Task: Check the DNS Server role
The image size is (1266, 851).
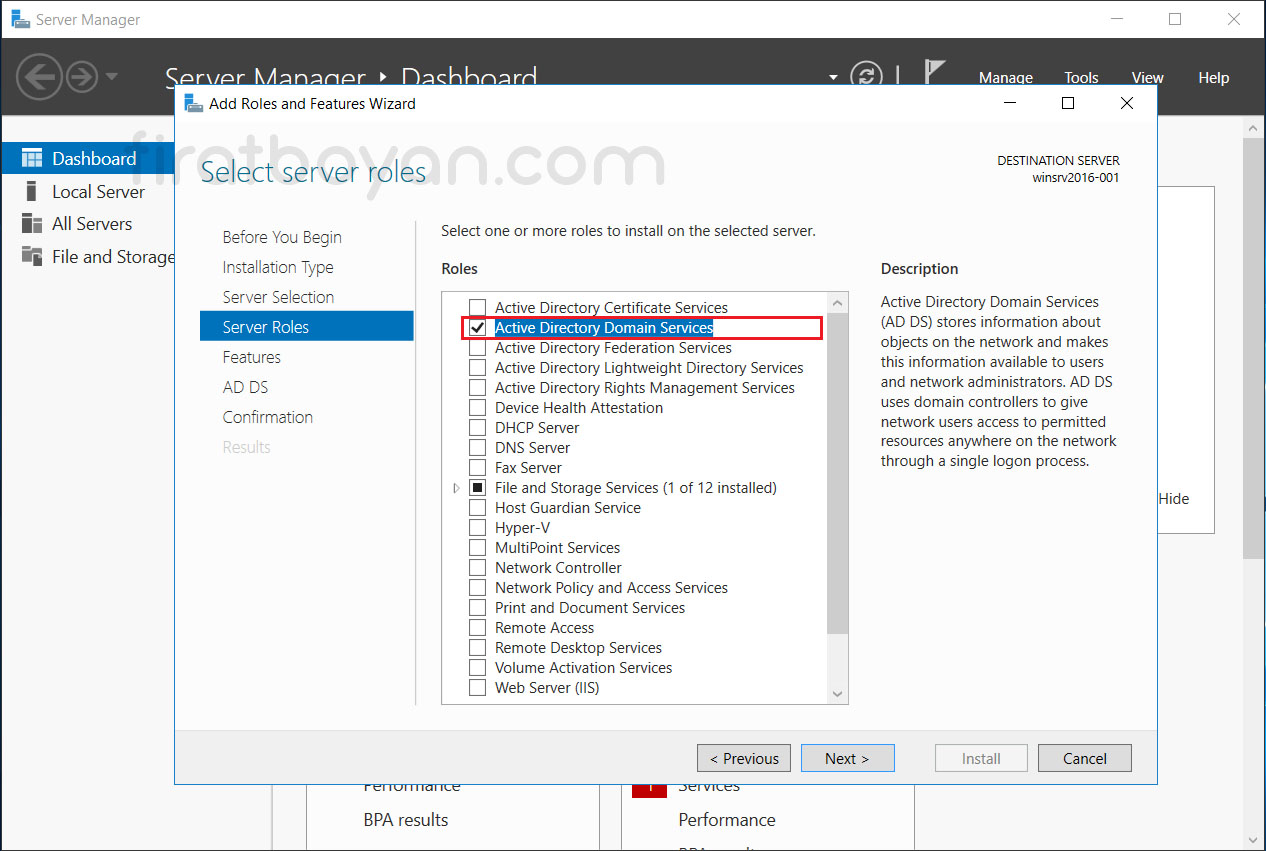Action: 478,448
